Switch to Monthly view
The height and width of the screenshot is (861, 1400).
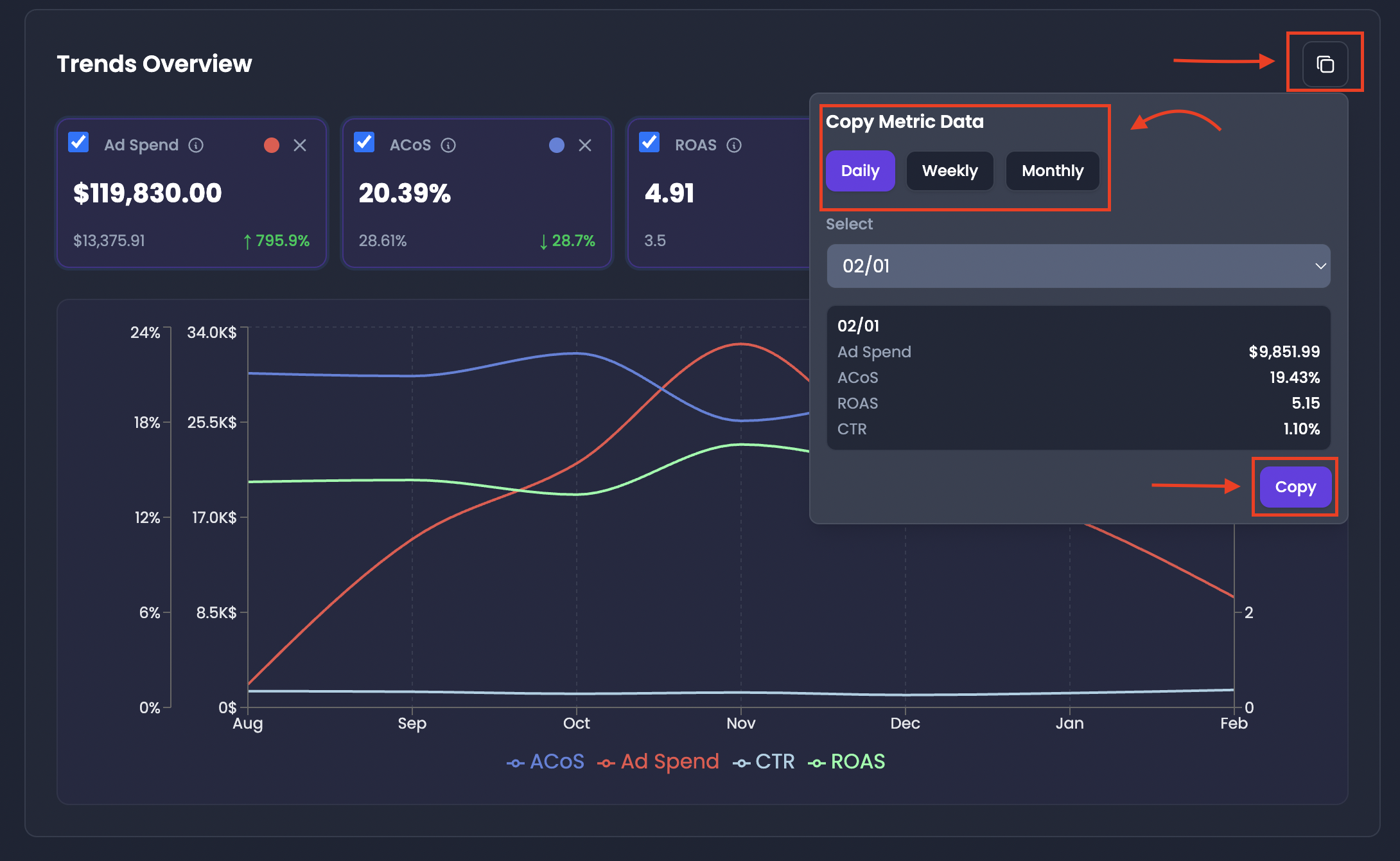(x=1053, y=171)
